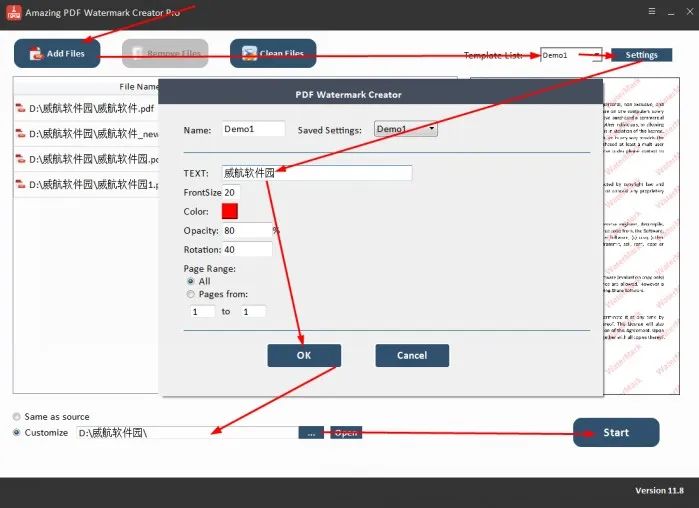Select the Pages from radio option

(x=190, y=294)
